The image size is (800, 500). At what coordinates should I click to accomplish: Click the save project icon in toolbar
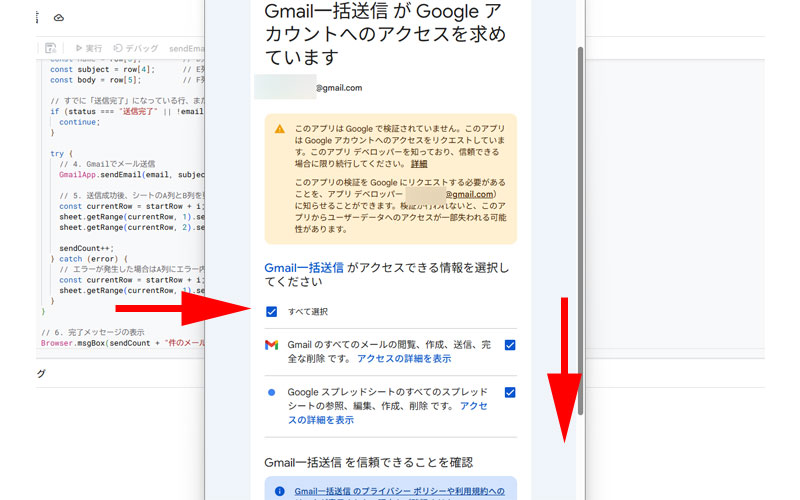coord(51,48)
